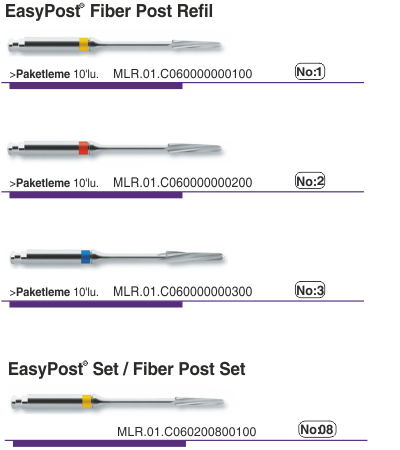Click product code MLR.01.C060200800100
The height and width of the screenshot is (450, 400).
click(187, 432)
